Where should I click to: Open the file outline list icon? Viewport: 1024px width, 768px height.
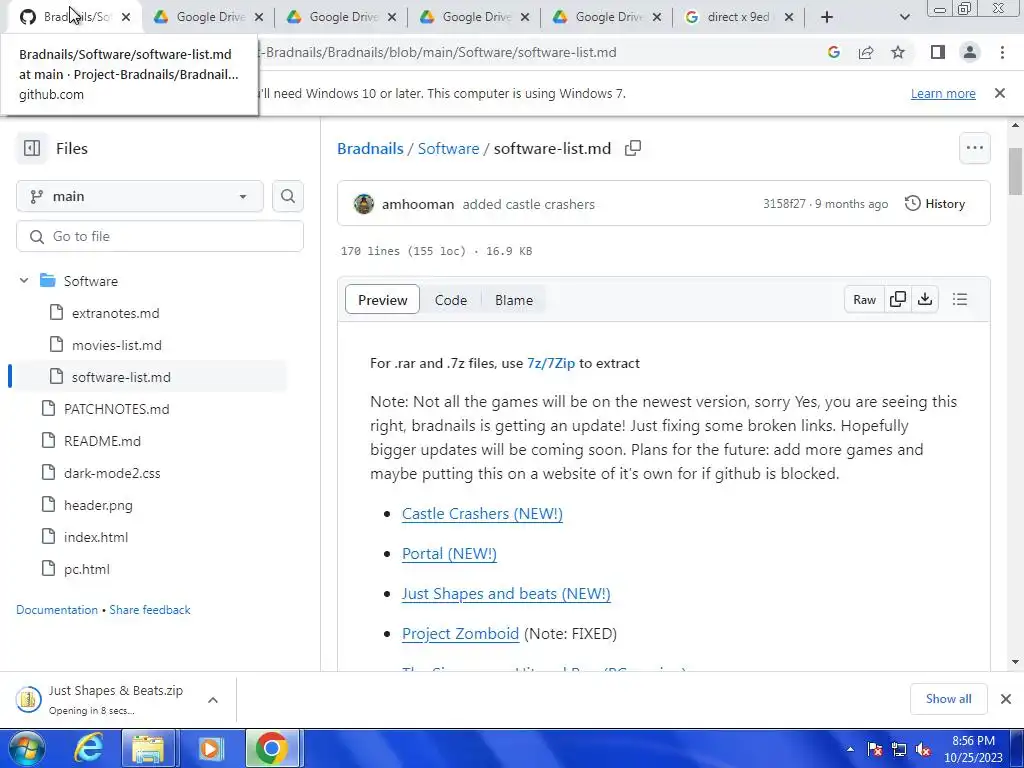(959, 299)
